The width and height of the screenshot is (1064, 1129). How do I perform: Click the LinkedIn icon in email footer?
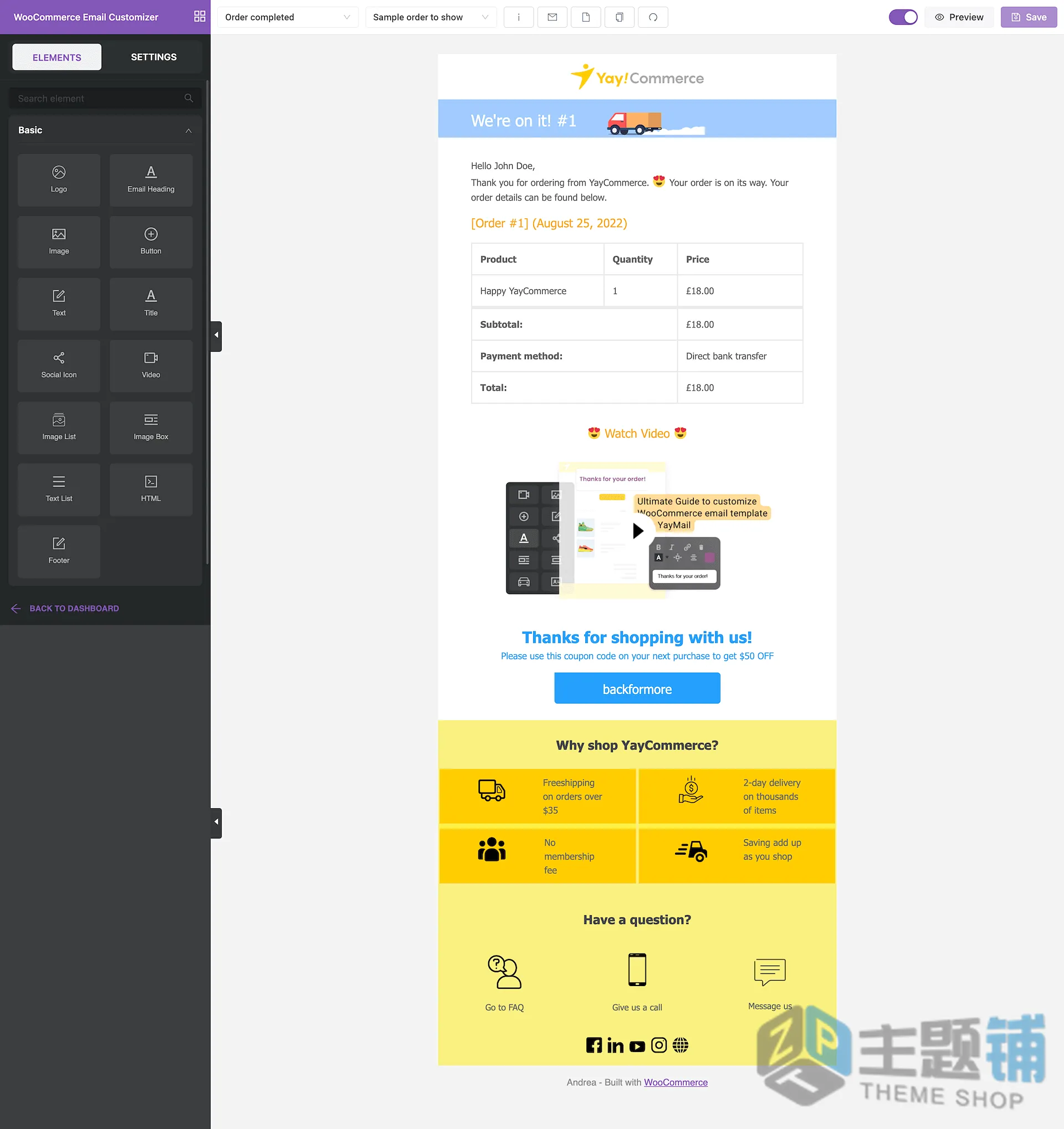point(615,1045)
